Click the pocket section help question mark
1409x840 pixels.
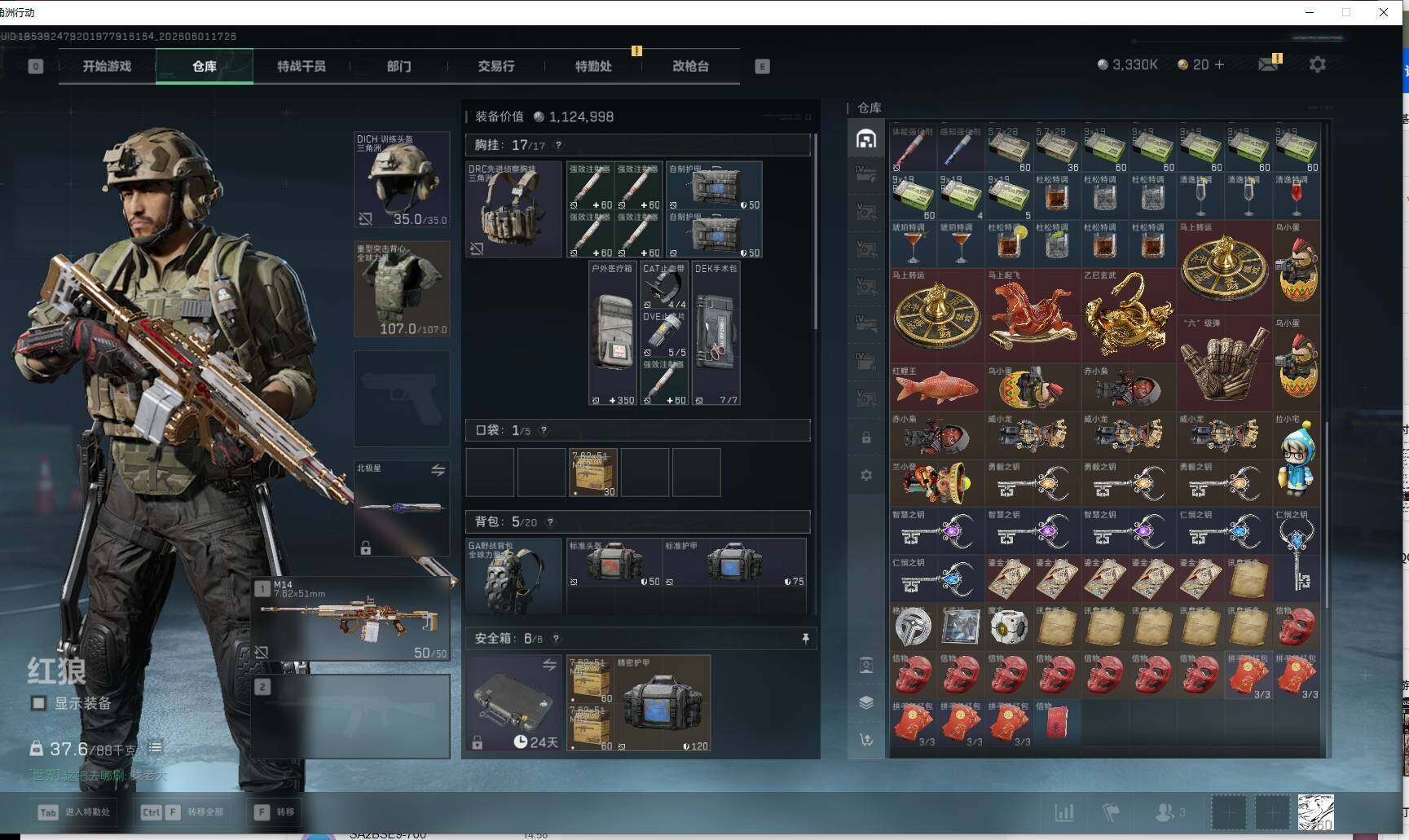tap(544, 430)
